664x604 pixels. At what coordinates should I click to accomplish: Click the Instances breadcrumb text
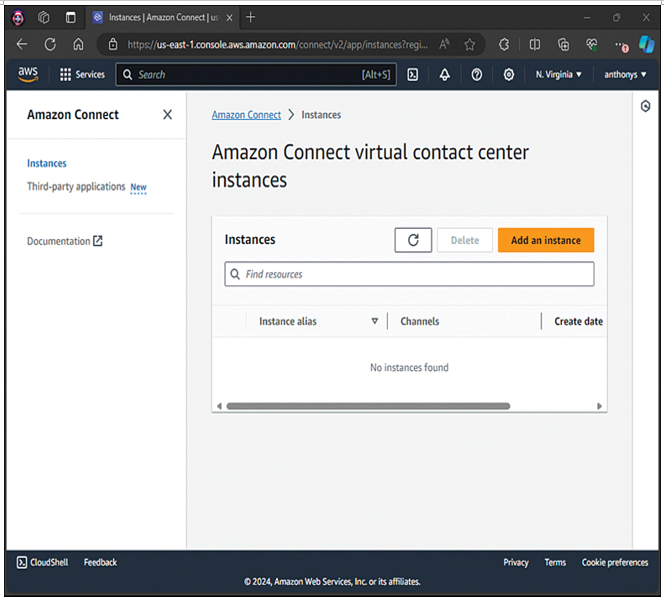coord(321,115)
